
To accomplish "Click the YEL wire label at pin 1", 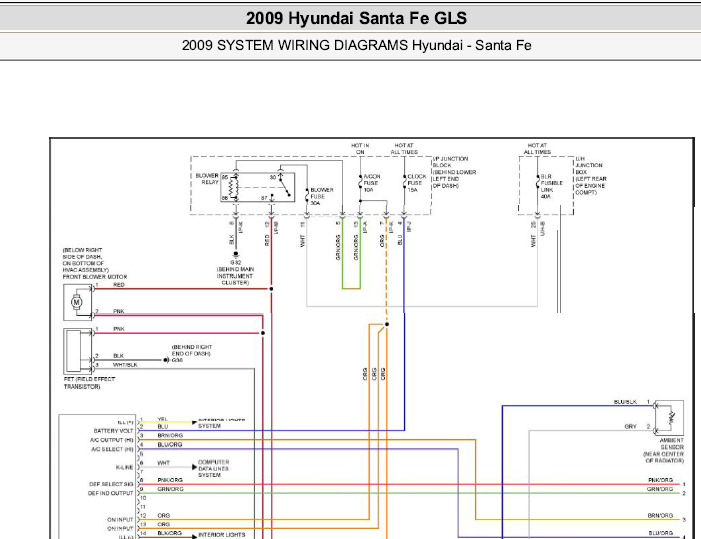I will pyautogui.click(x=162, y=419).
